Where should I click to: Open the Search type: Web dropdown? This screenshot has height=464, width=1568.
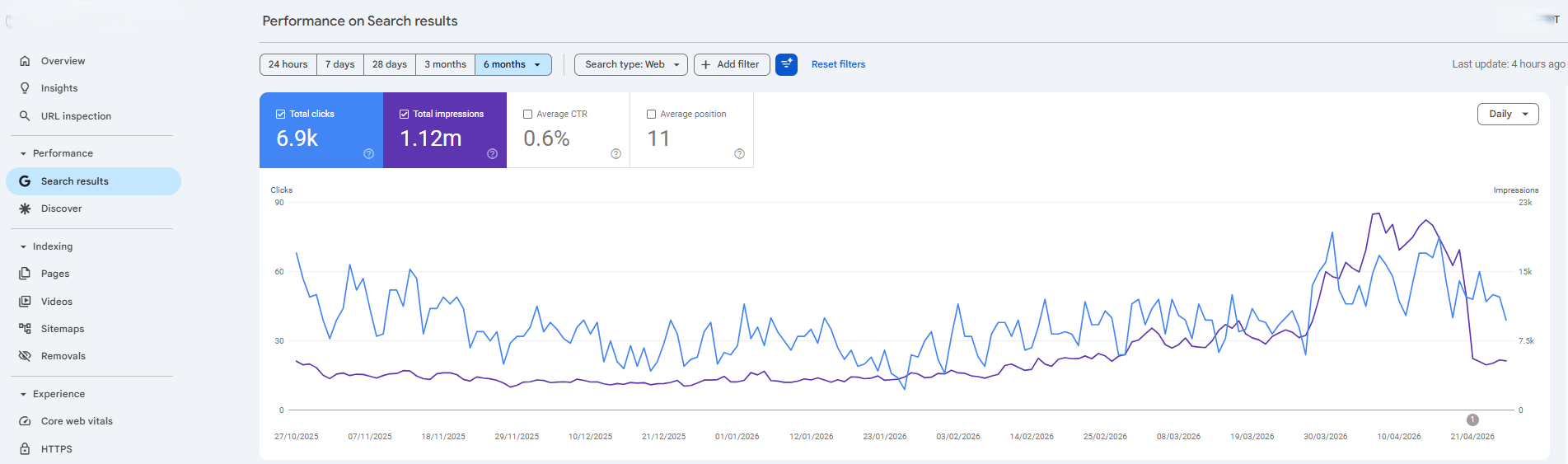[631, 64]
